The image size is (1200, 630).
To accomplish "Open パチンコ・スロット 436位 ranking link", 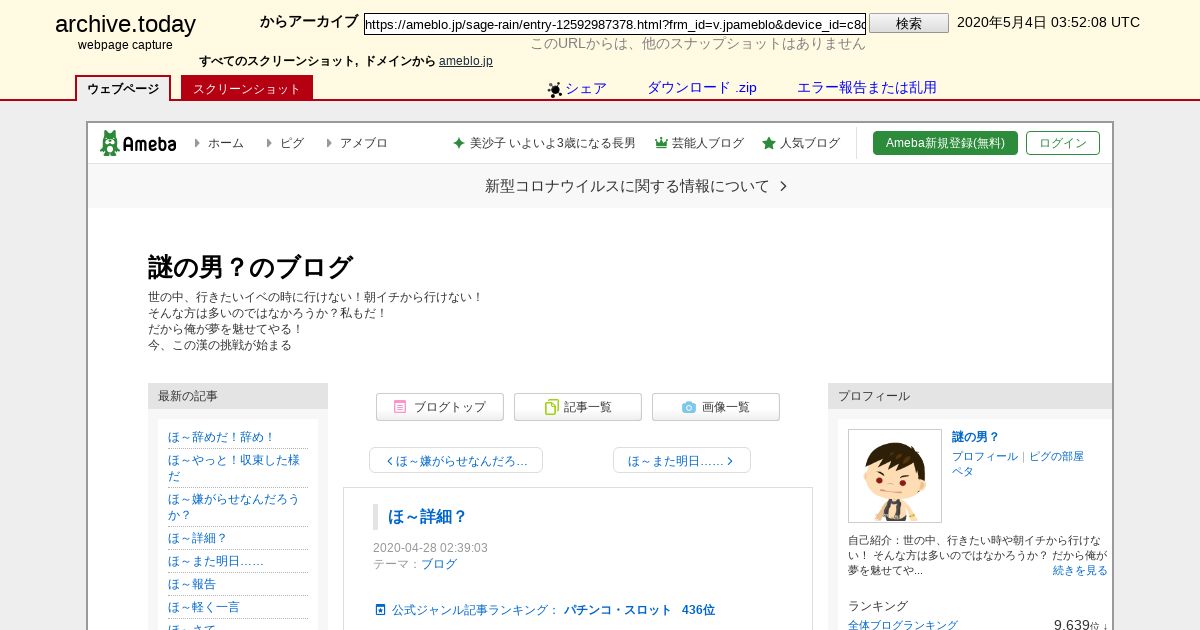I will tap(639, 609).
